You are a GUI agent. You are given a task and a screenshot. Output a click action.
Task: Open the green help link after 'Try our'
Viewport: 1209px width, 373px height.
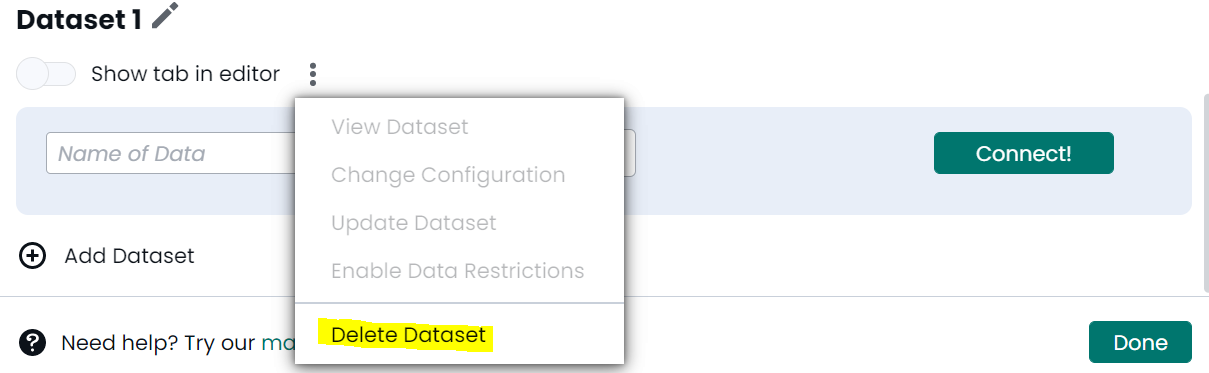coord(278,343)
